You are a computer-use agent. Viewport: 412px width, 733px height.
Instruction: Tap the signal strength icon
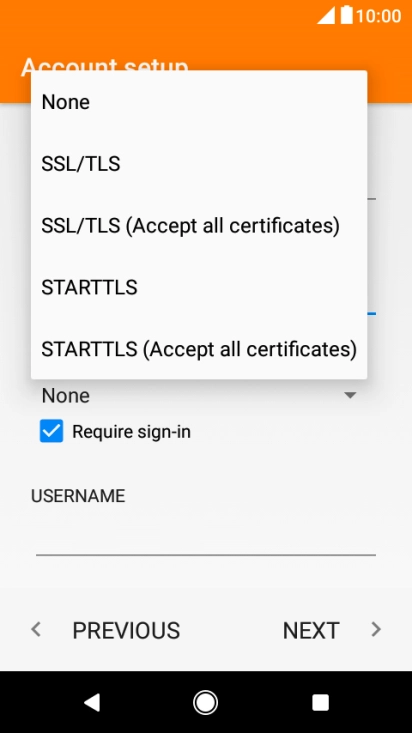(x=326, y=15)
